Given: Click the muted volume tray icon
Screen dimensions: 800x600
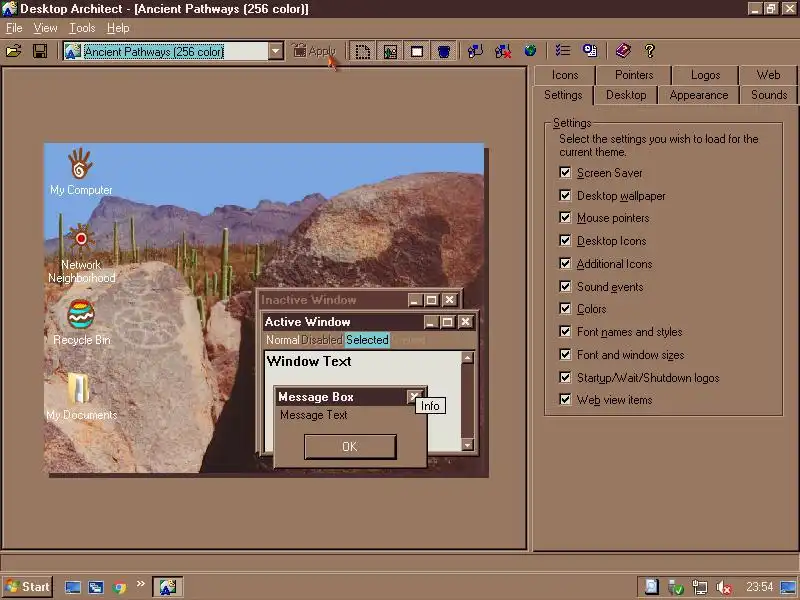Looking at the screenshot, I should click(724, 588).
